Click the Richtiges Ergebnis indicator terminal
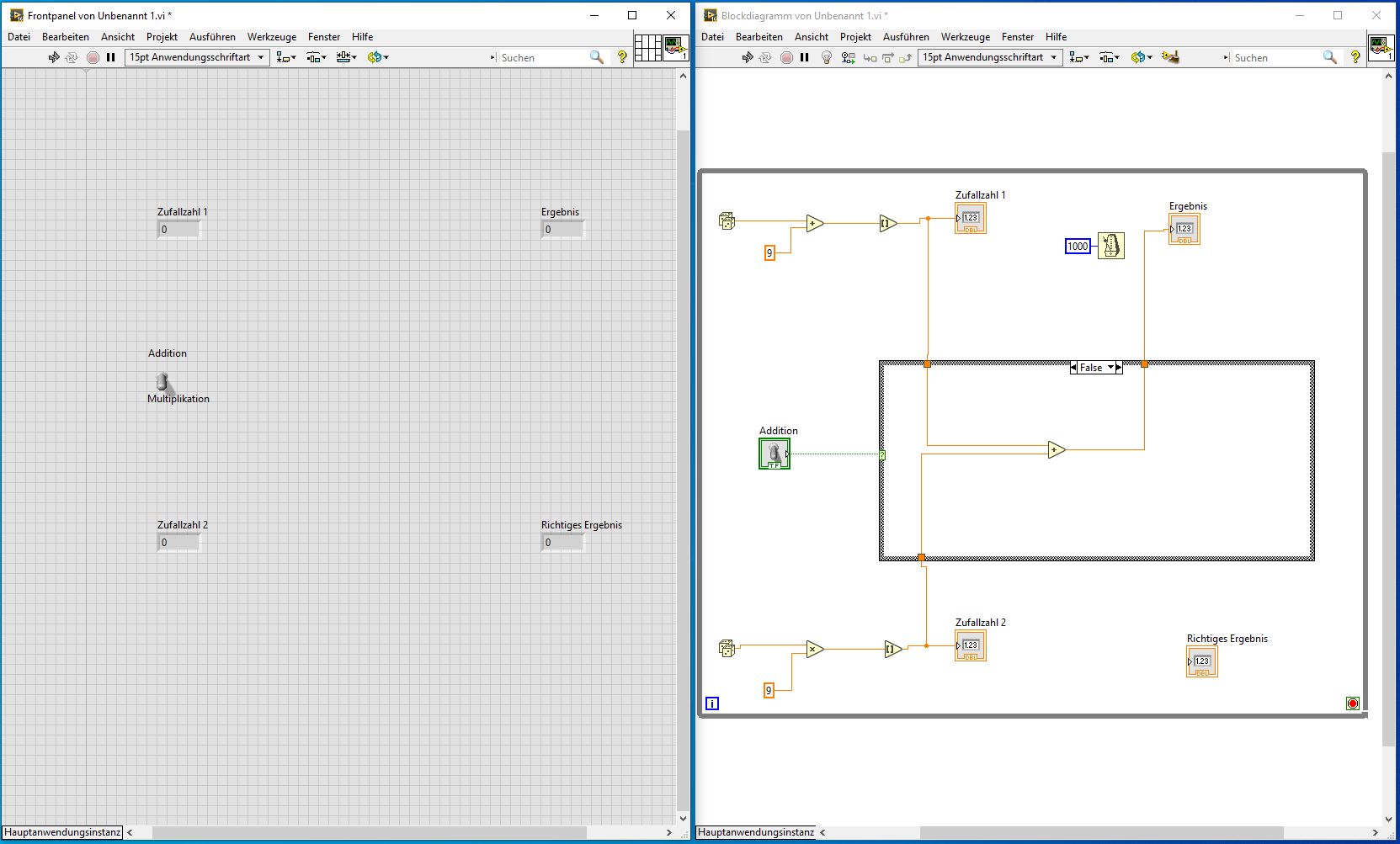Image resolution: width=1400 pixels, height=844 pixels. pos(1201,661)
